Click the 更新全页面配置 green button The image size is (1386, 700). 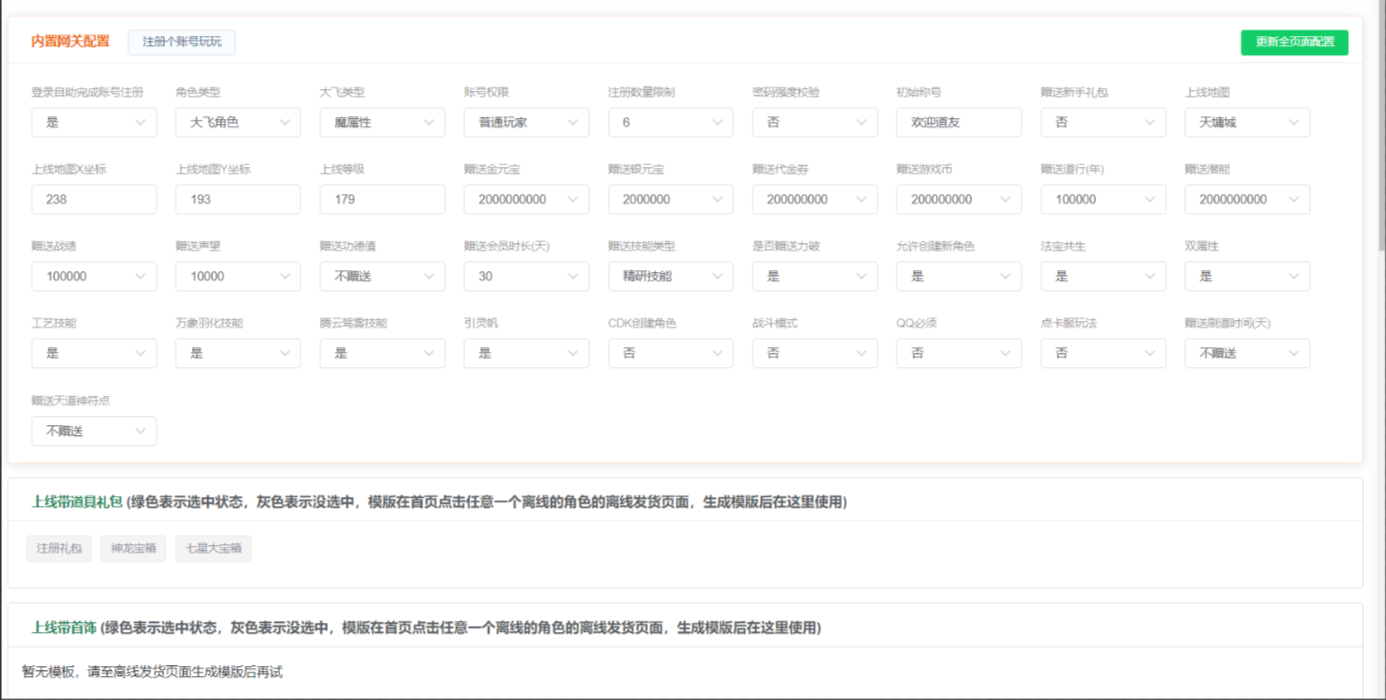tap(1294, 42)
